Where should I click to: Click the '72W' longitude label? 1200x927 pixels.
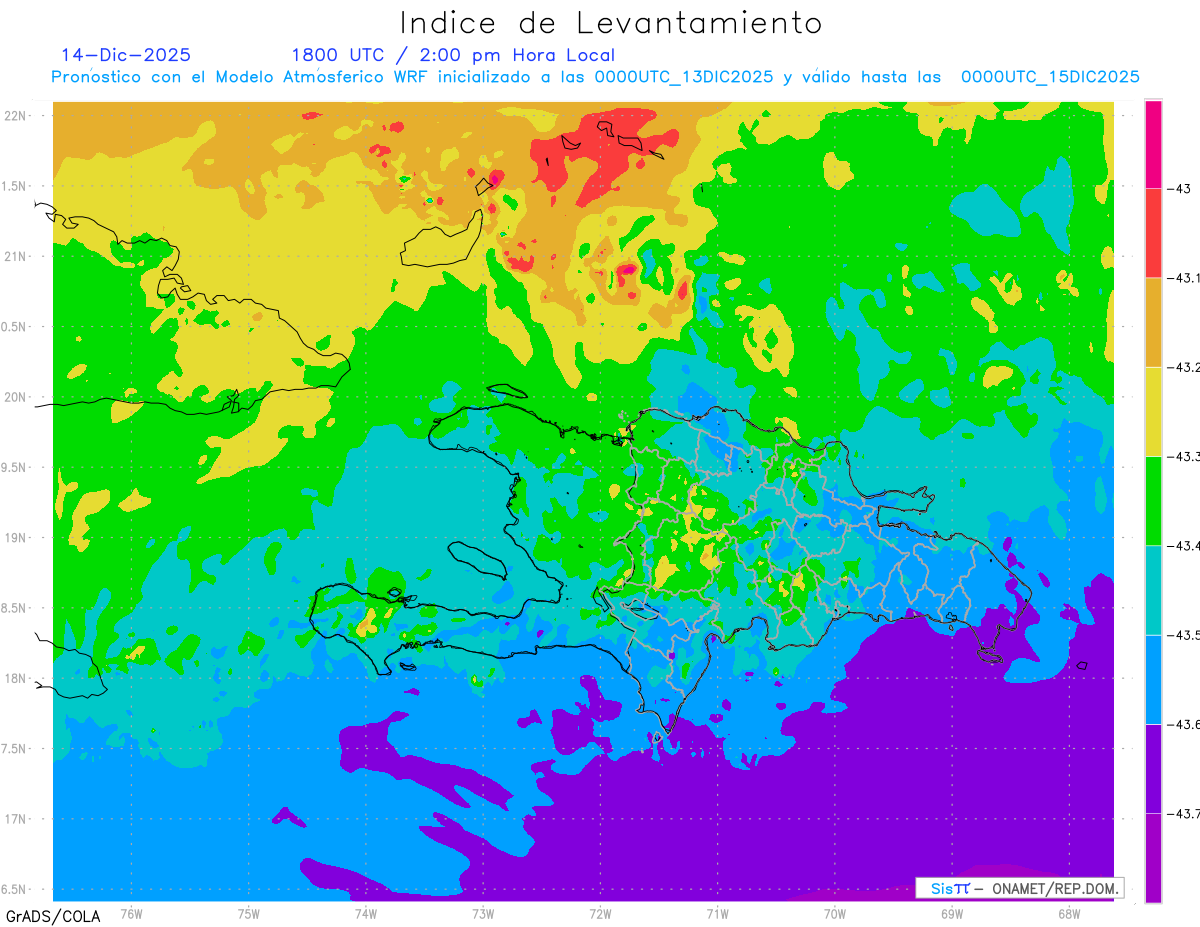coord(600,914)
